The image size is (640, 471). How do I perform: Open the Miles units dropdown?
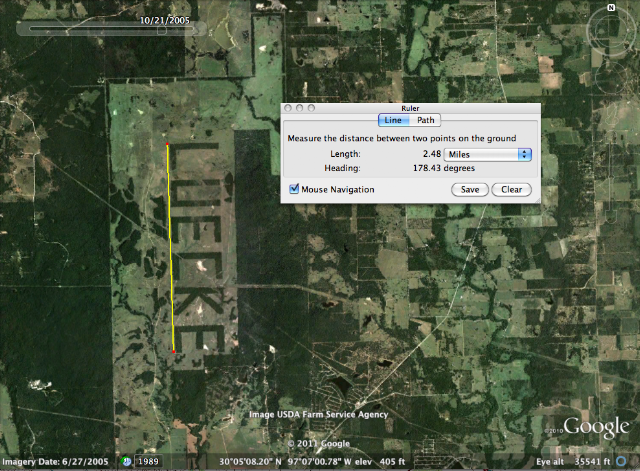[488, 154]
